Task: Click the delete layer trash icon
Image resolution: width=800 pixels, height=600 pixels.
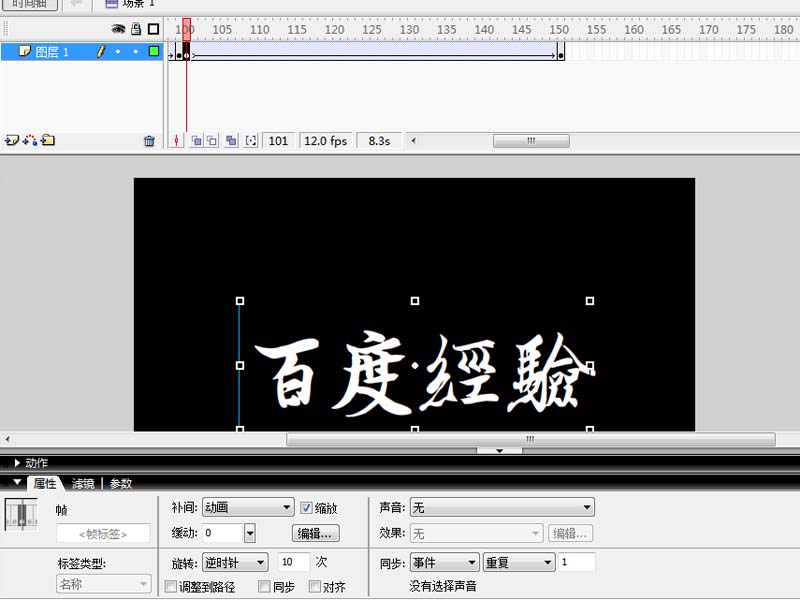Action: (x=149, y=141)
